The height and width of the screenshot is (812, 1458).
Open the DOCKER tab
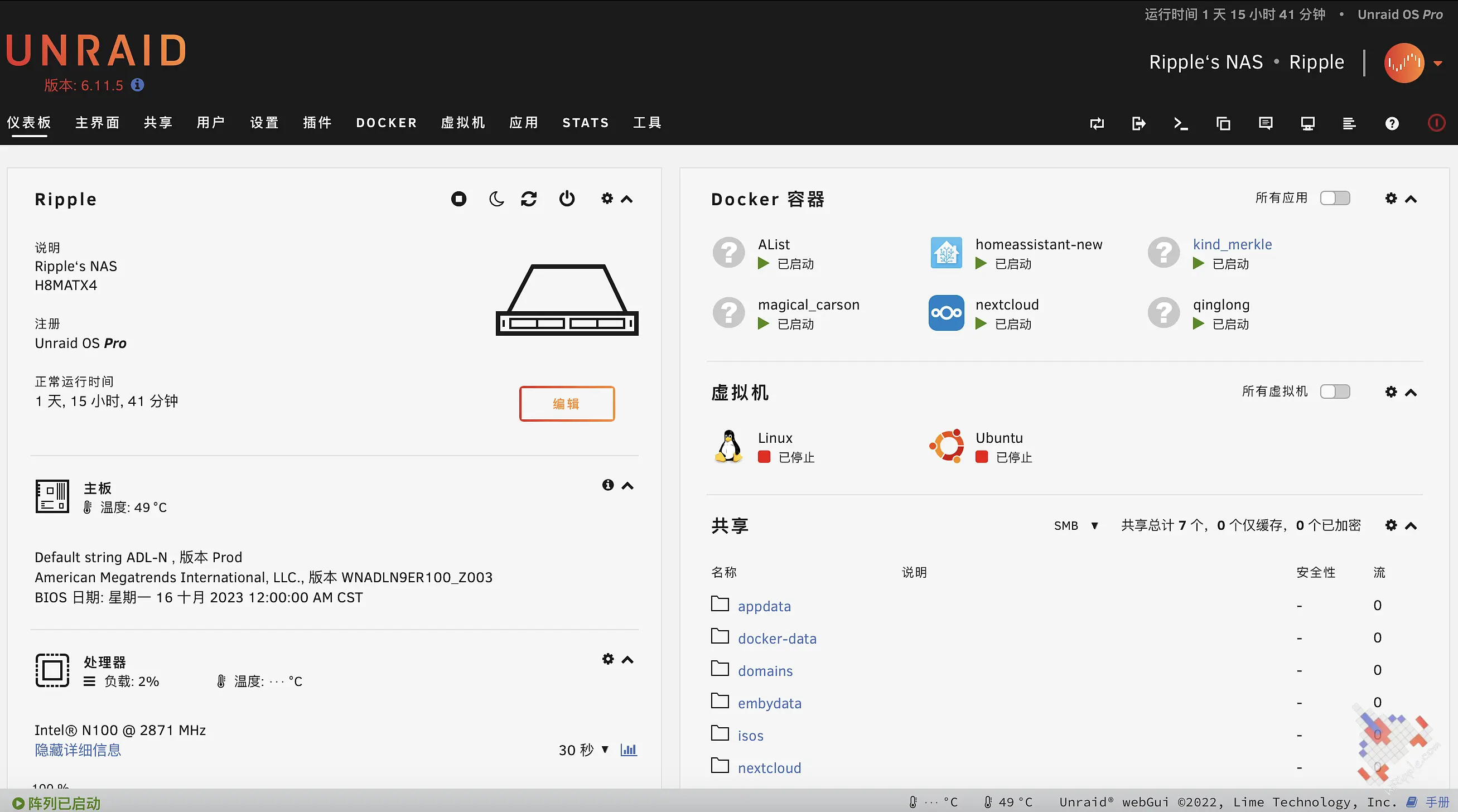pos(387,123)
